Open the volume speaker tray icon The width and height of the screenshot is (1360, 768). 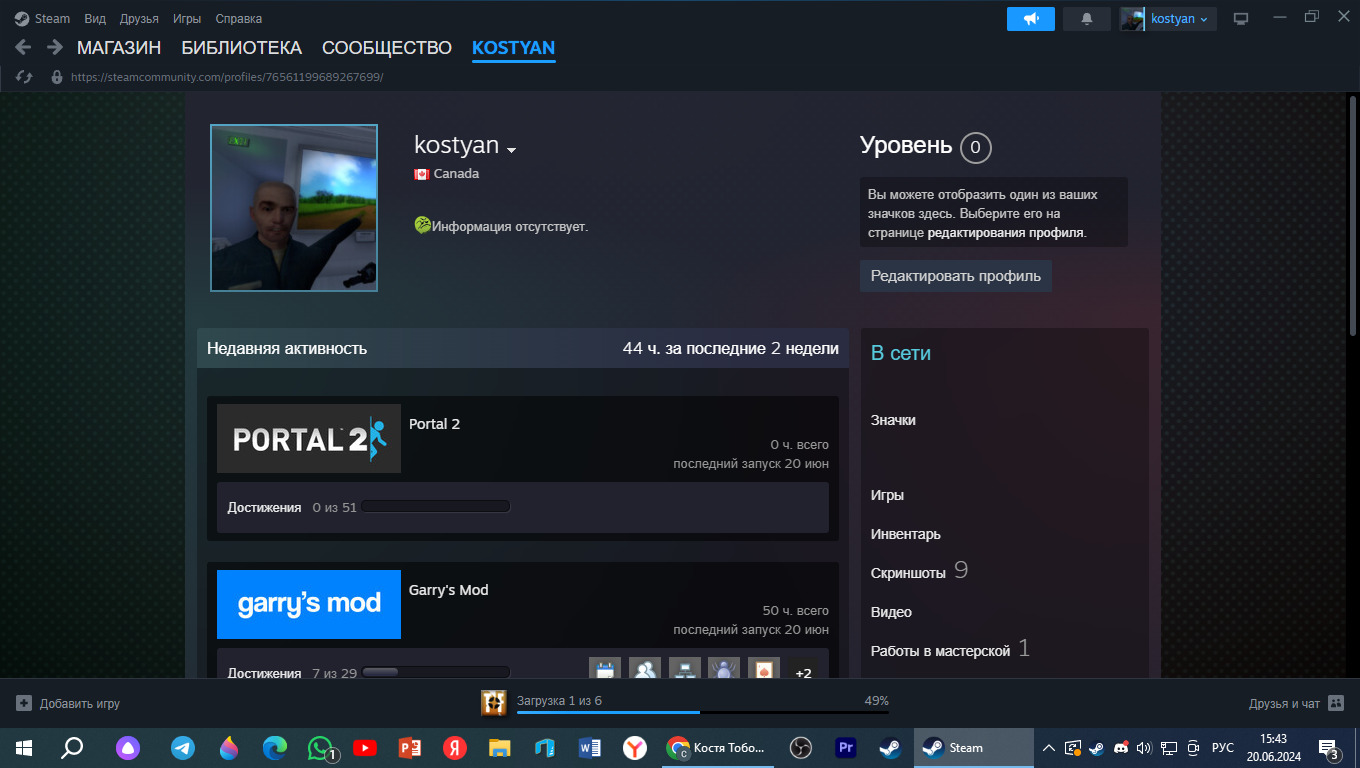[x=1145, y=747]
